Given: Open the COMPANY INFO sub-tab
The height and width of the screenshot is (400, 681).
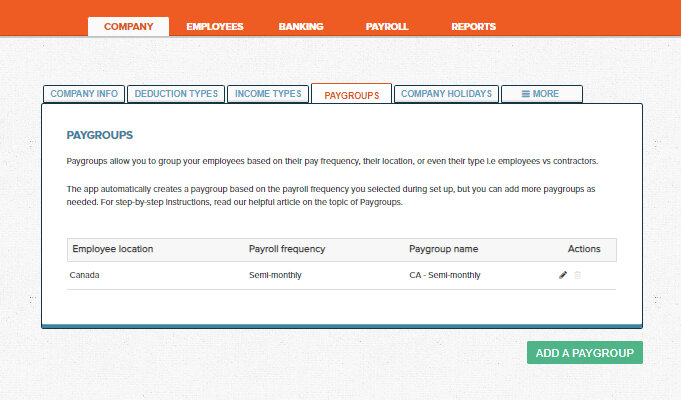Looking at the screenshot, I should (x=84, y=94).
